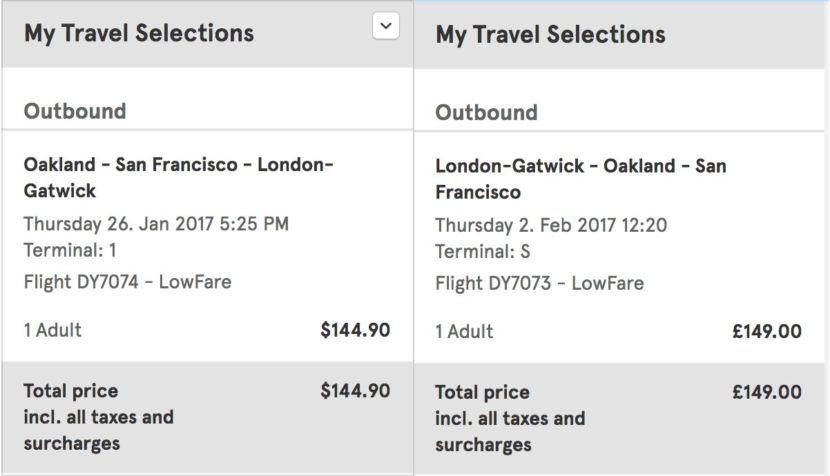
Task: Click Flight DY7074 - LowFare
Action: click(127, 282)
